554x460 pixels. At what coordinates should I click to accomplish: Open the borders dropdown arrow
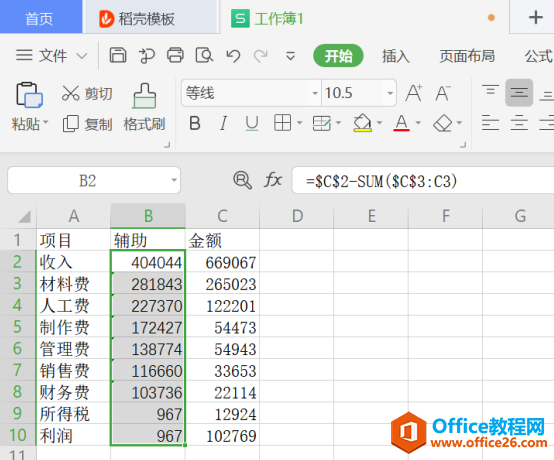pos(300,123)
